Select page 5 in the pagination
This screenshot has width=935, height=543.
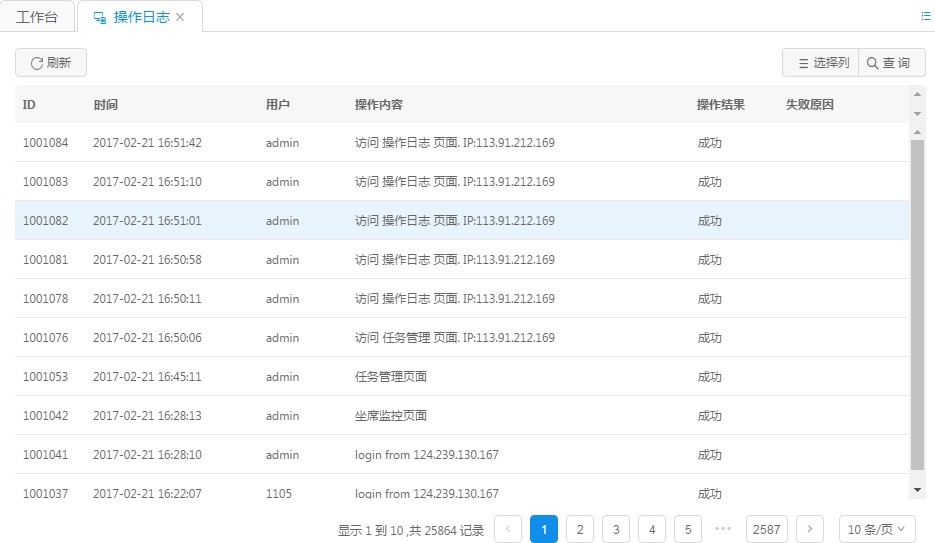pos(688,529)
